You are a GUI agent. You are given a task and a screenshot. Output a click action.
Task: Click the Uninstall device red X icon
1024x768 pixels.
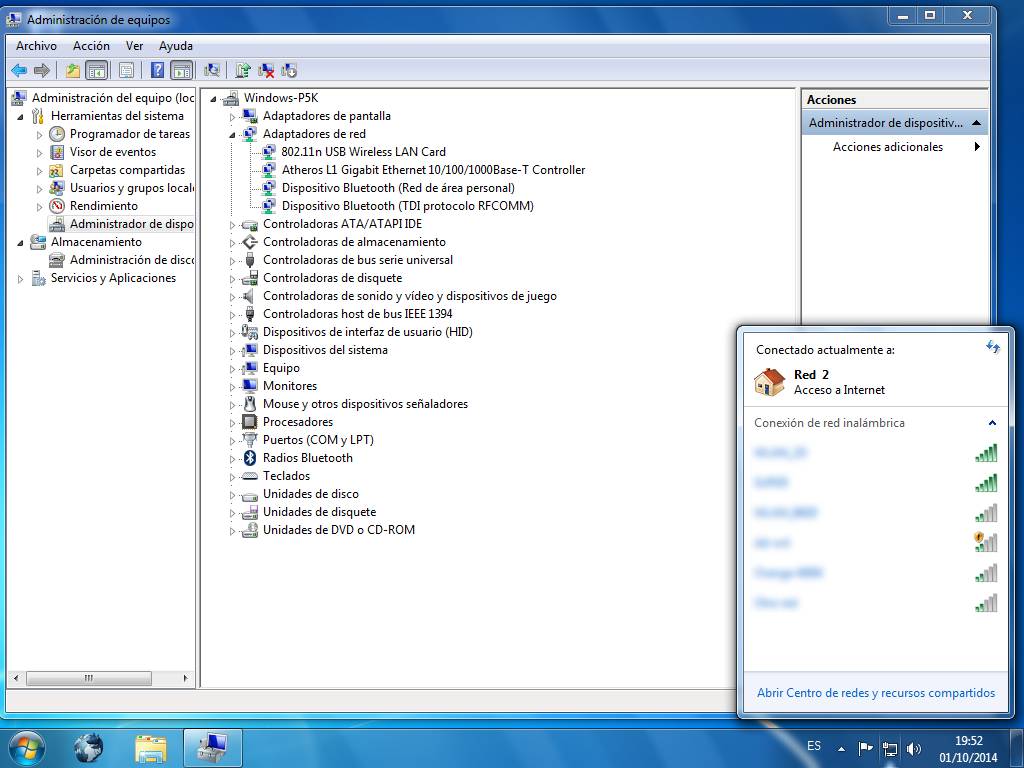(x=266, y=70)
